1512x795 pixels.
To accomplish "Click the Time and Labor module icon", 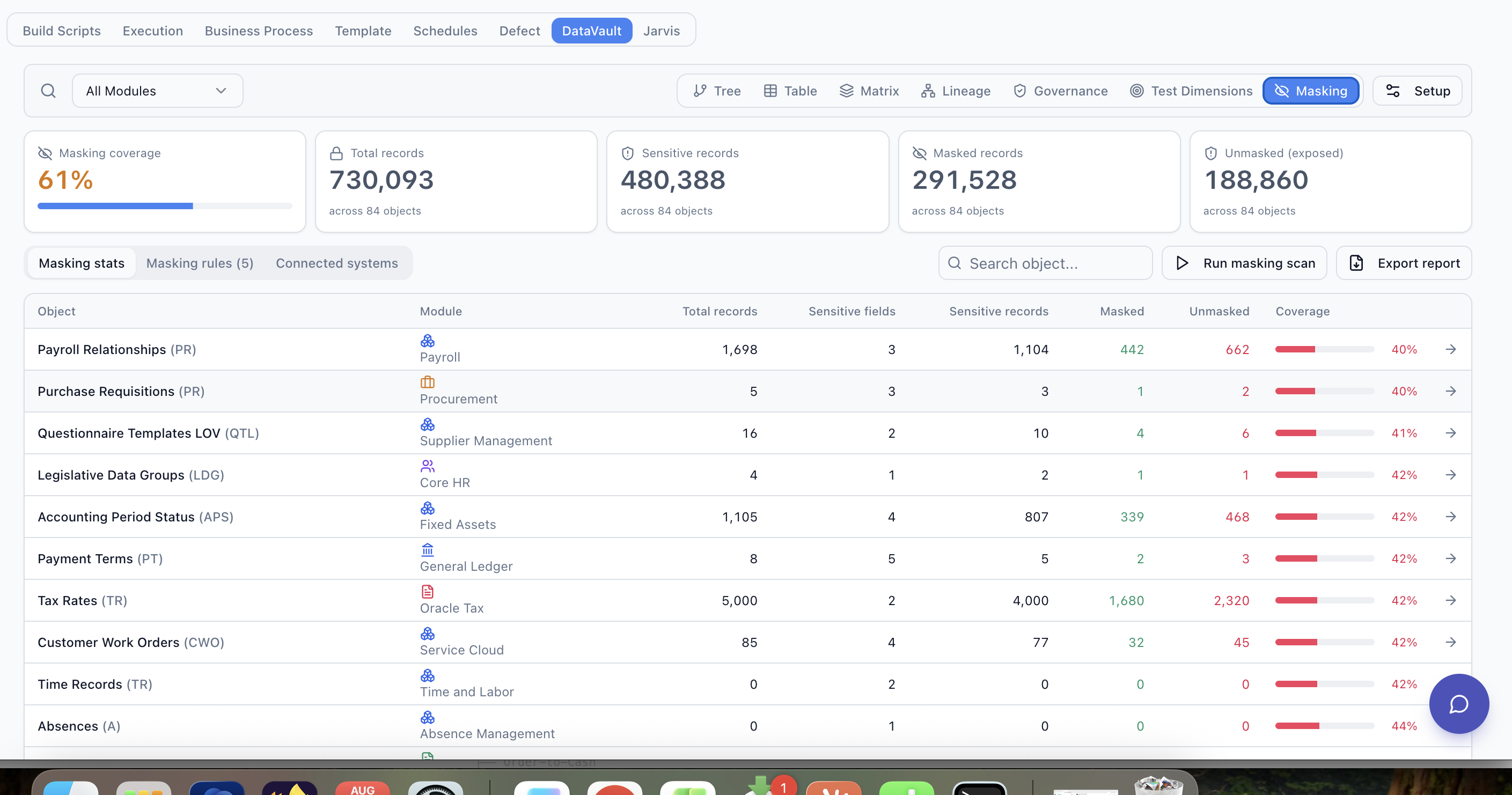I will 427,675.
